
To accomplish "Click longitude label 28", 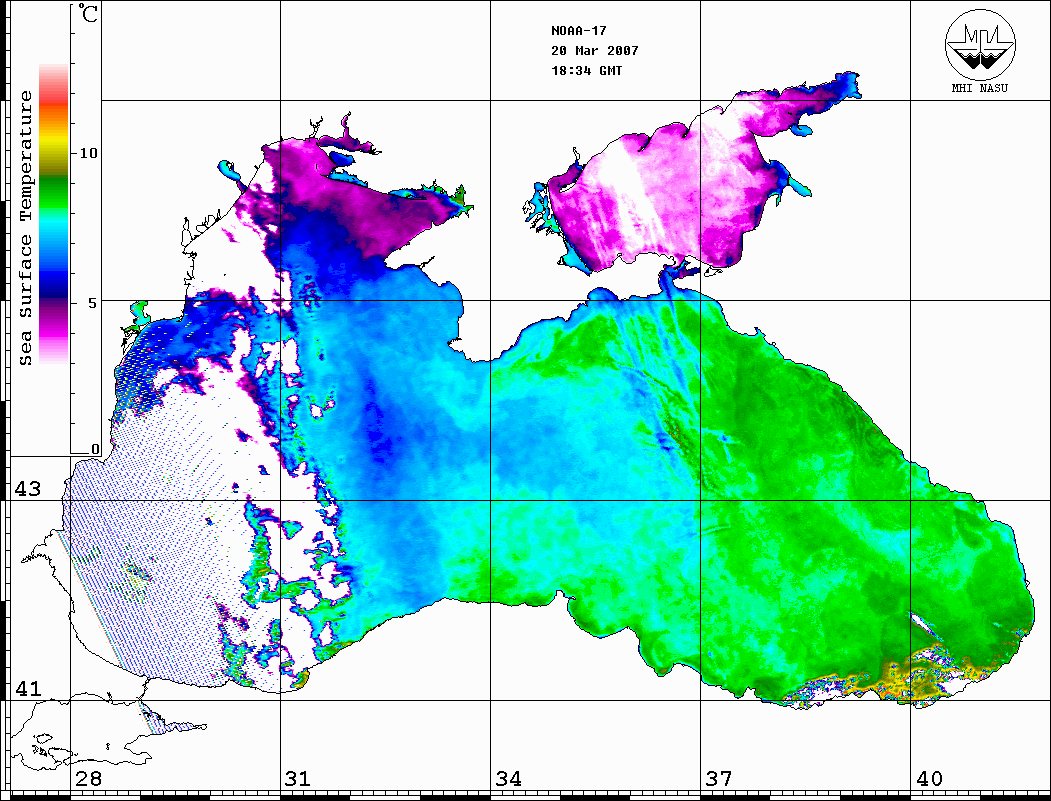I will click(88, 779).
